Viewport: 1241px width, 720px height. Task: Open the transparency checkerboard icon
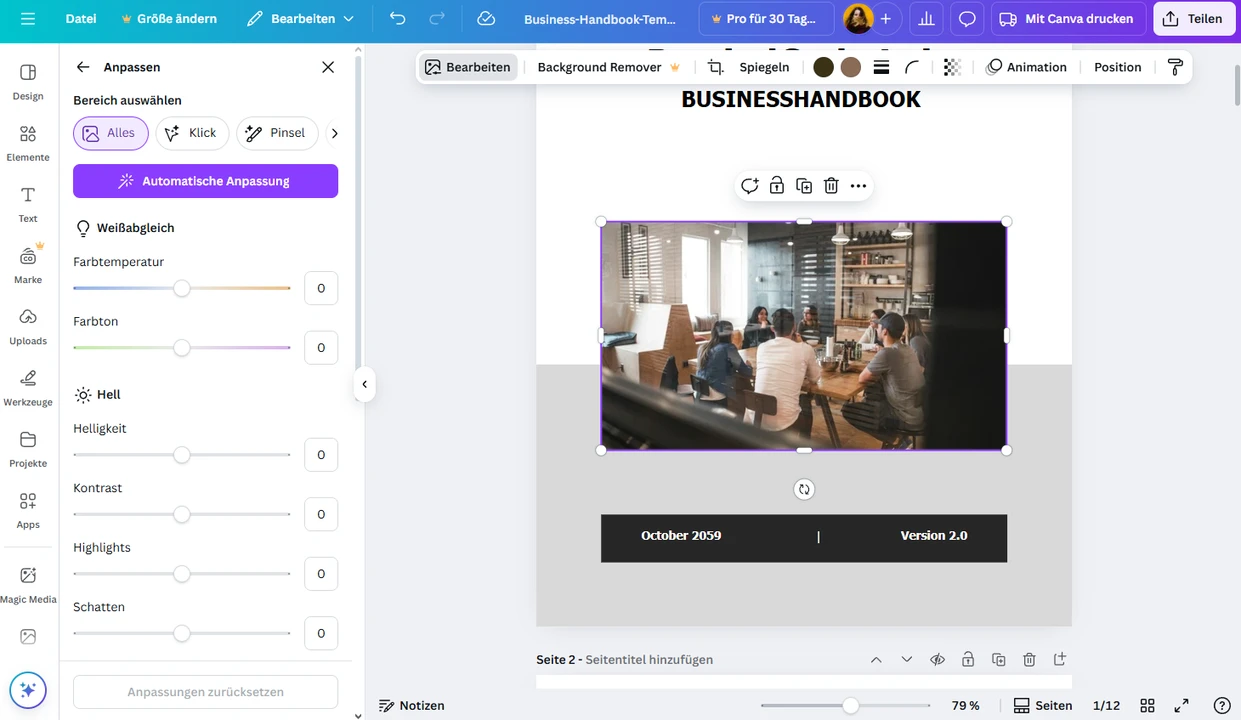[x=952, y=67]
